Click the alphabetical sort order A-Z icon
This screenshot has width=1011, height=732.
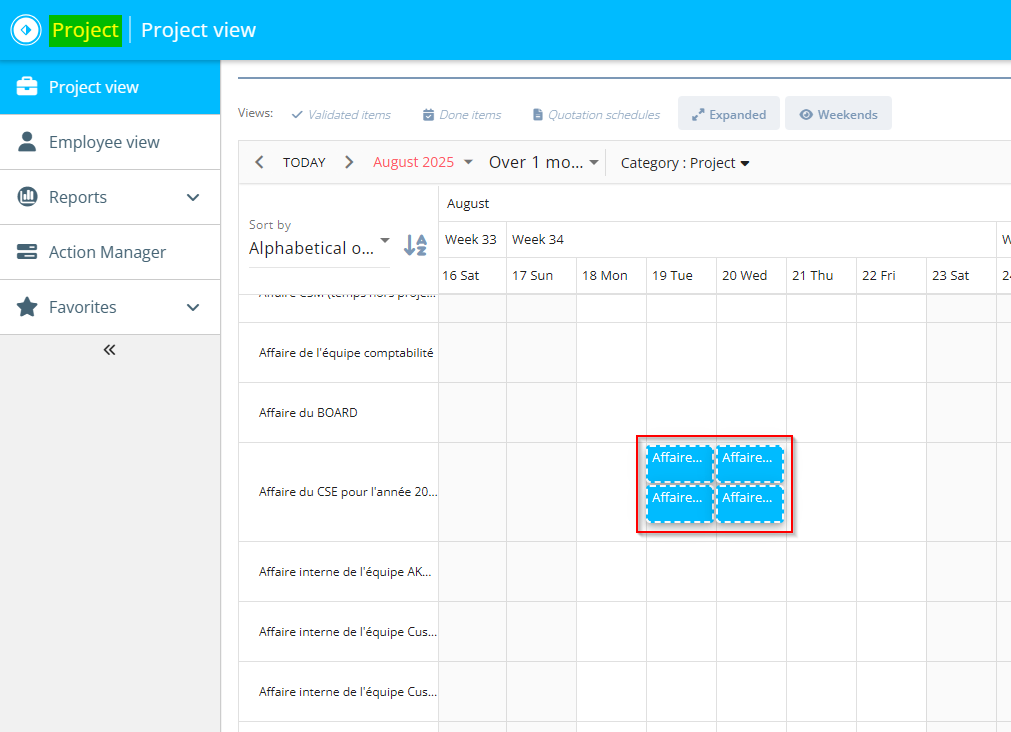click(415, 245)
